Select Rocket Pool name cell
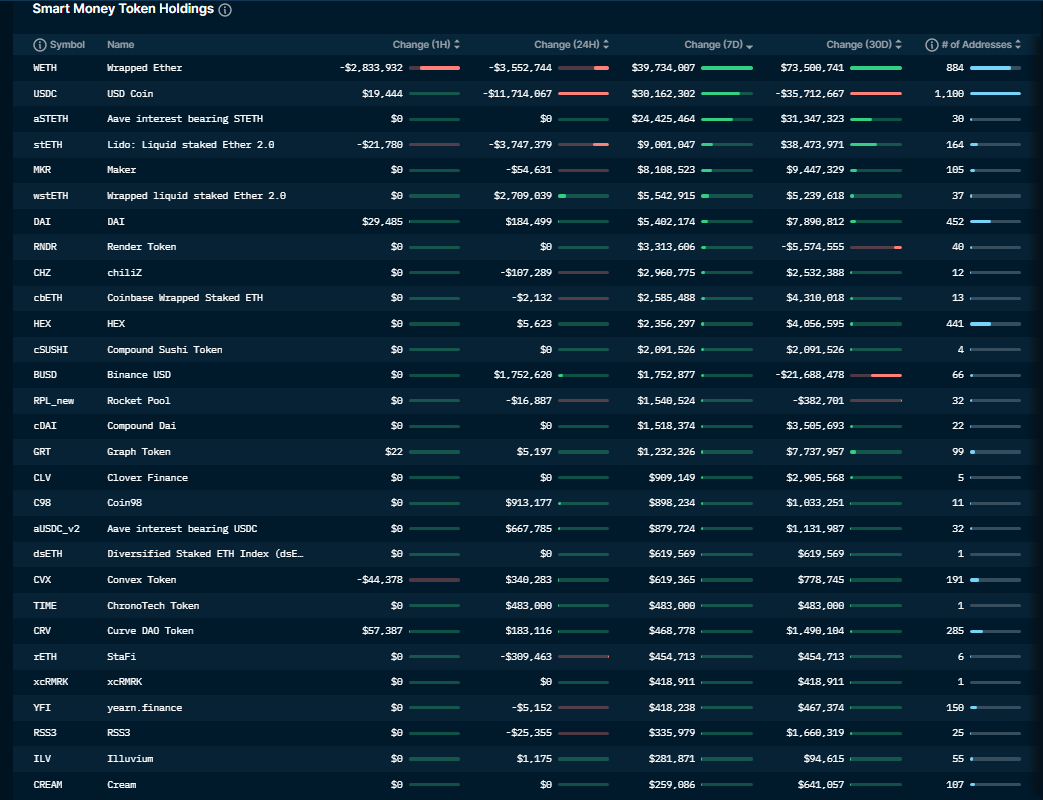1043x800 pixels. (139, 401)
